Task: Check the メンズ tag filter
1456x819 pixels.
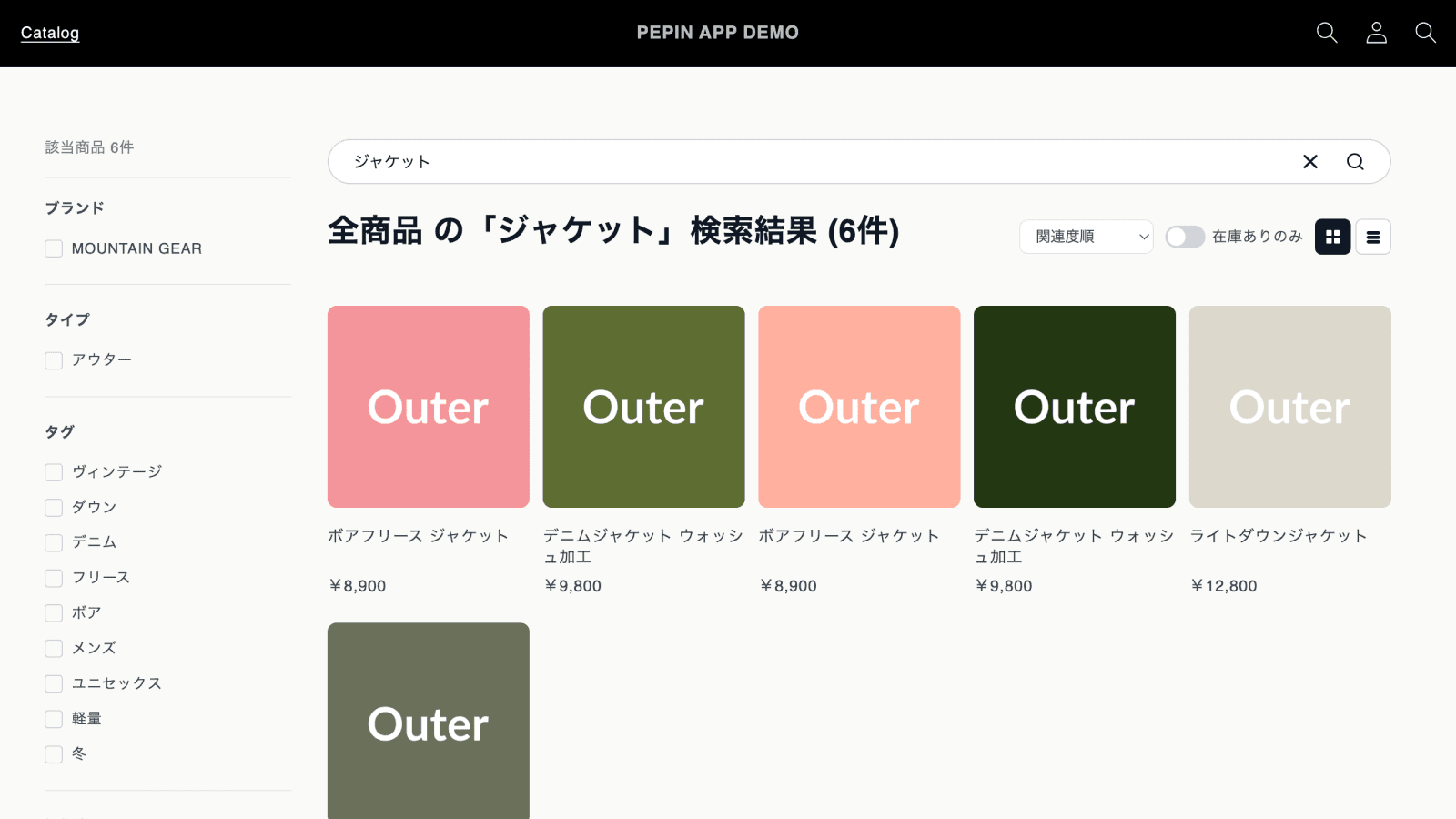Action: [54, 649]
